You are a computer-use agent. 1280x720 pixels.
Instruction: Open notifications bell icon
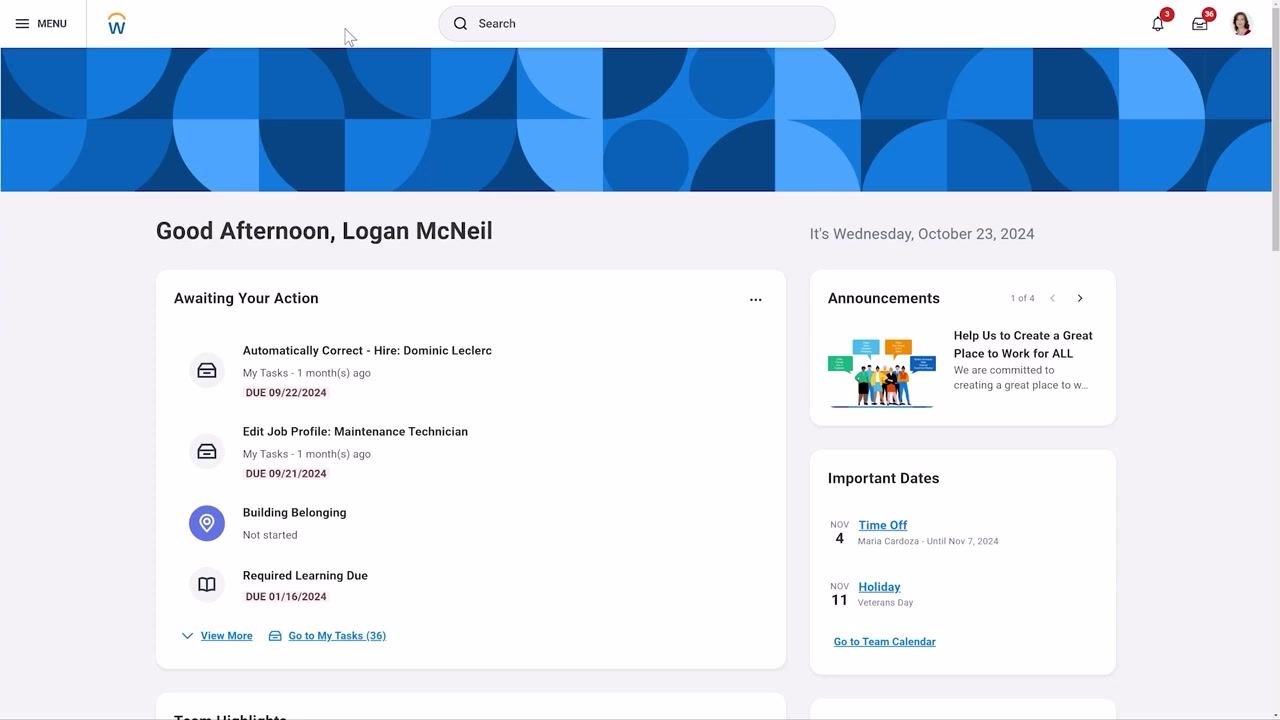(x=1158, y=24)
